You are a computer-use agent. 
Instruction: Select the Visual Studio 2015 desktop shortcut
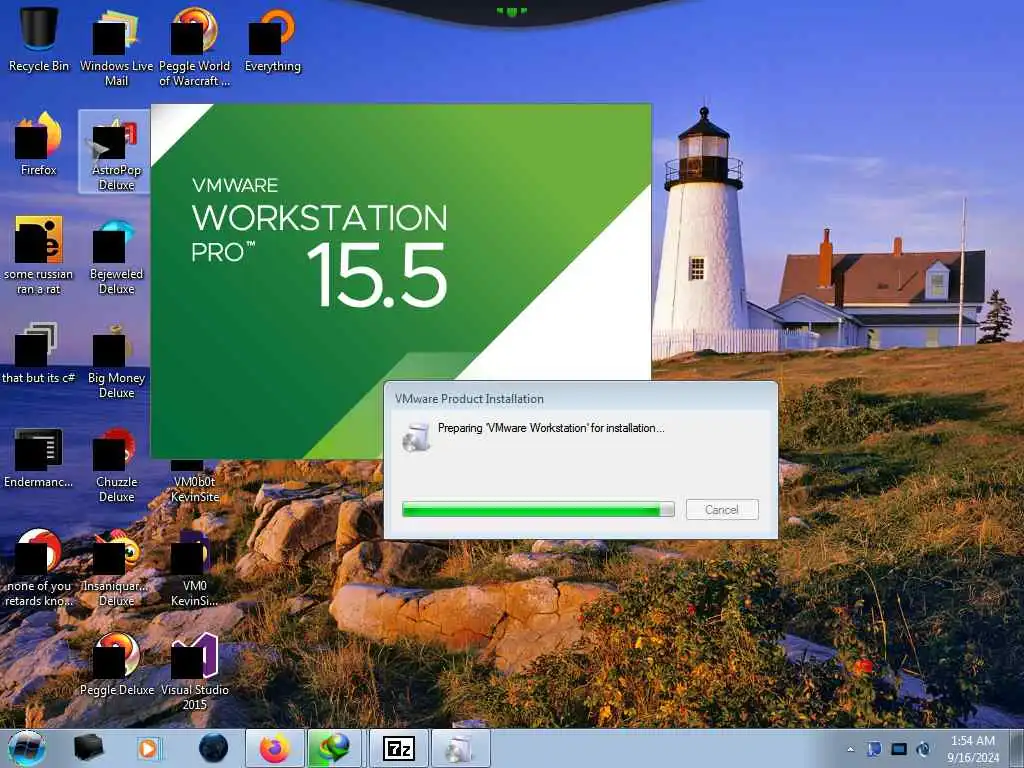(195, 671)
